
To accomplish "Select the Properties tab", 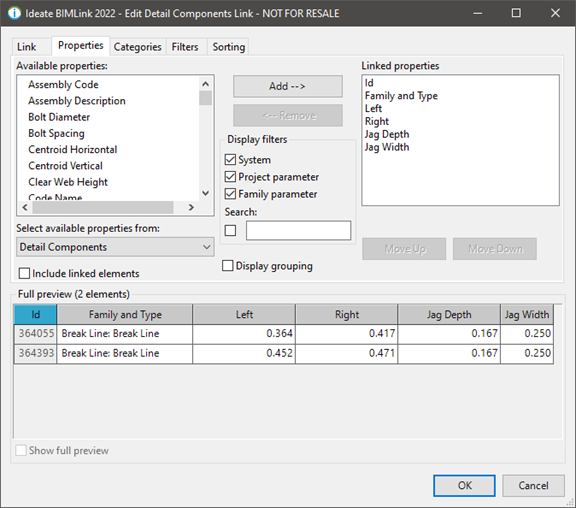I will (x=80, y=46).
